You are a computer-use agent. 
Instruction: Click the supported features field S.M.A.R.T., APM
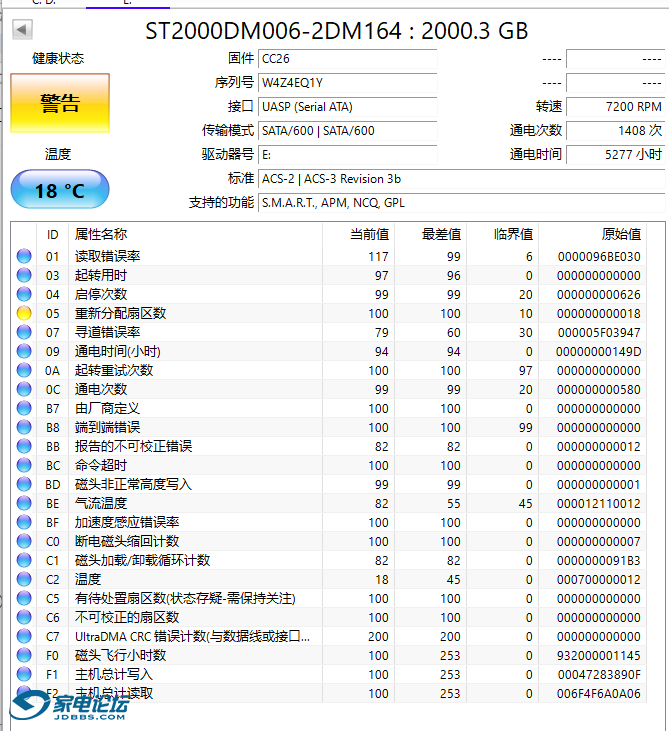462,203
